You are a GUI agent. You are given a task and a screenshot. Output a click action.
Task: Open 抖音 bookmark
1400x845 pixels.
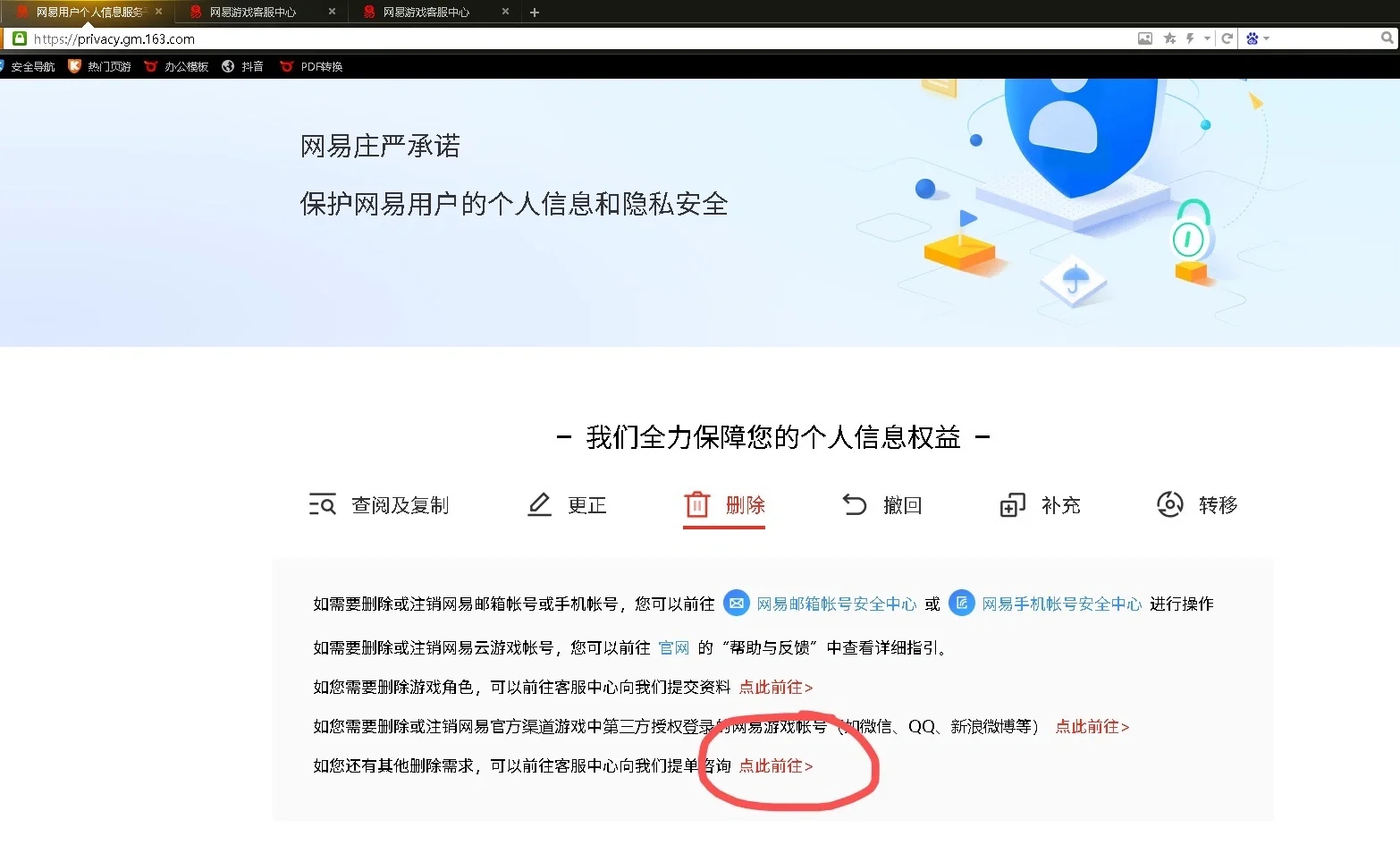pyautogui.click(x=243, y=66)
